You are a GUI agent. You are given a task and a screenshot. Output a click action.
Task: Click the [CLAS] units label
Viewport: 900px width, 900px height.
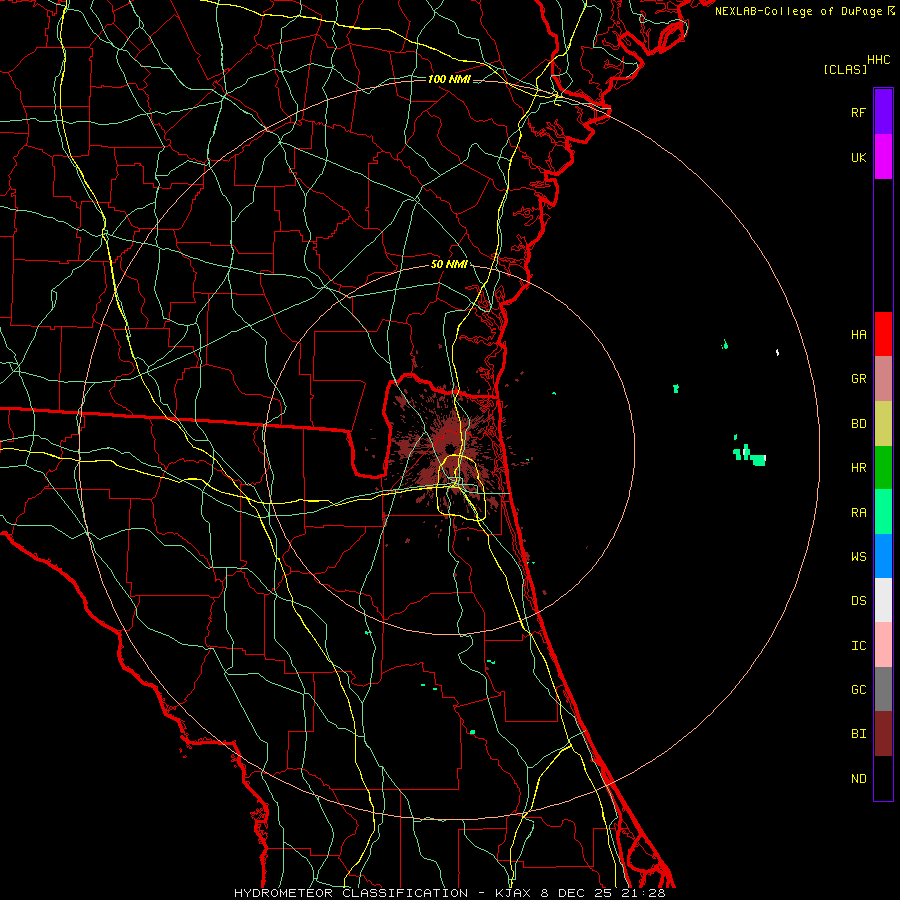pyautogui.click(x=845, y=69)
